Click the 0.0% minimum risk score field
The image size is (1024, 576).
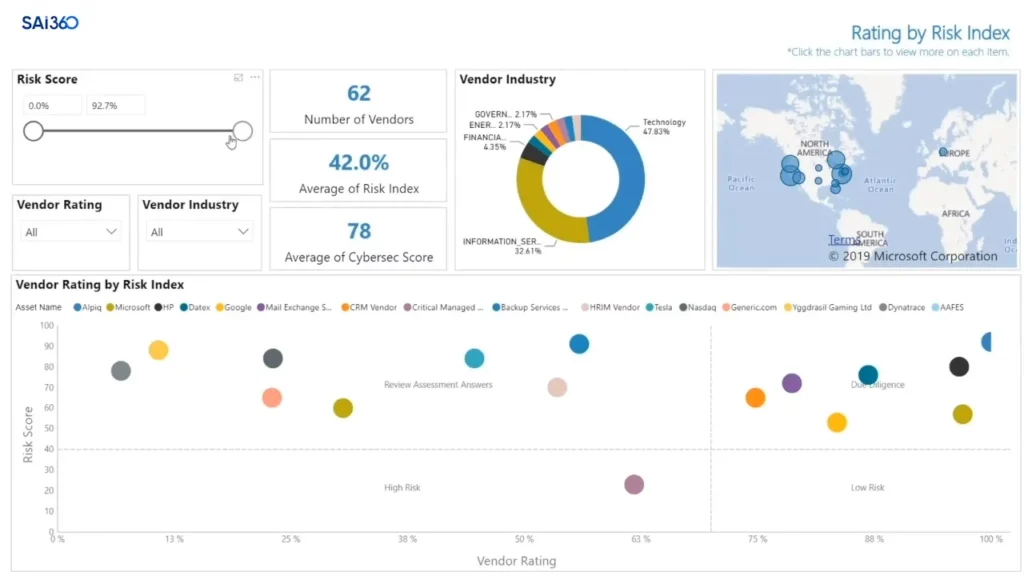tap(52, 105)
